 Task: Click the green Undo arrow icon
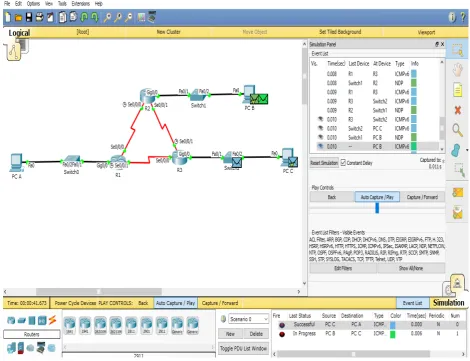click(x=84, y=17)
